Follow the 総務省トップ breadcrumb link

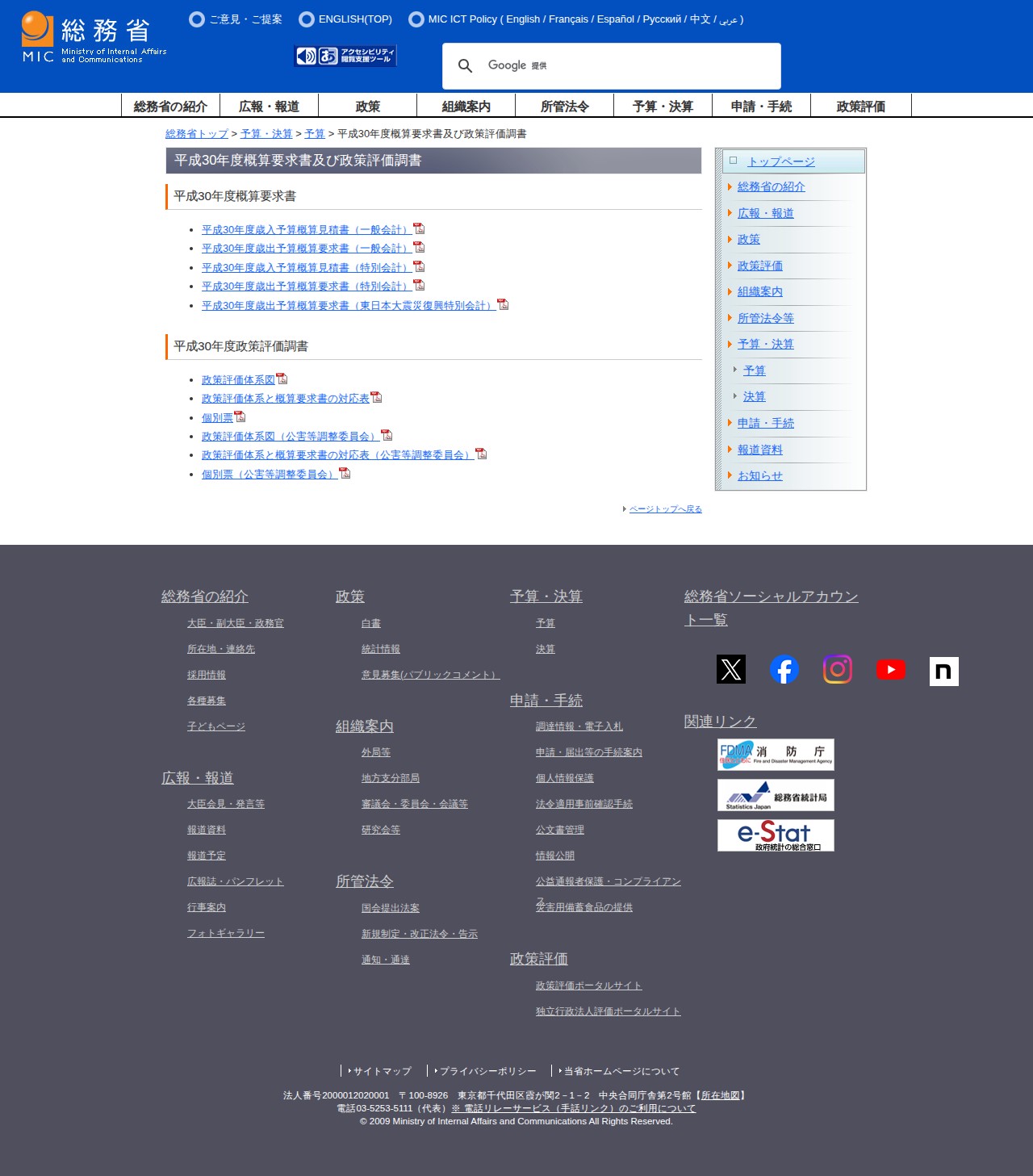(x=197, y=134)
